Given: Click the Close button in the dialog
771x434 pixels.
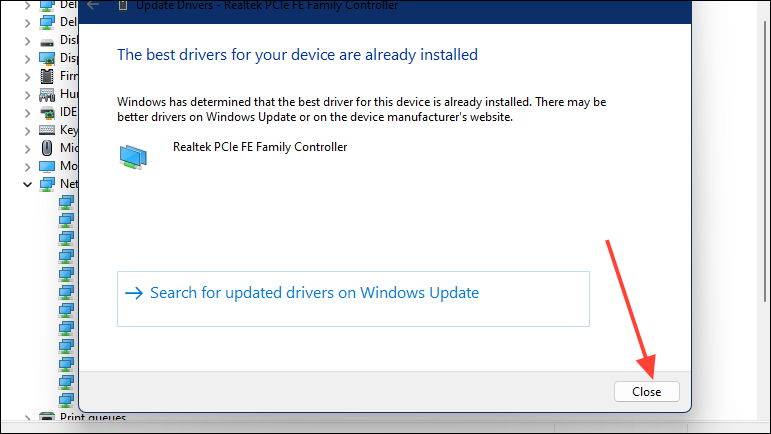Looking at the screenshot, I should pos(646,392).
